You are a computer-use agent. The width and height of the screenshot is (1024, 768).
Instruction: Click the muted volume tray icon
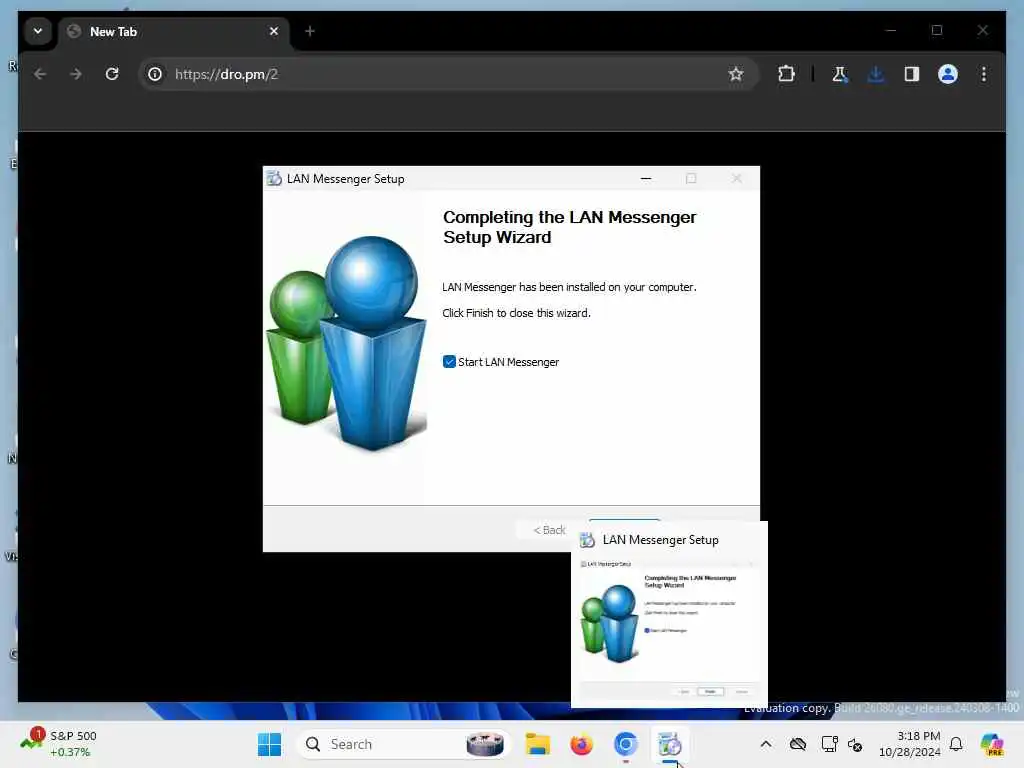[855, 744]
